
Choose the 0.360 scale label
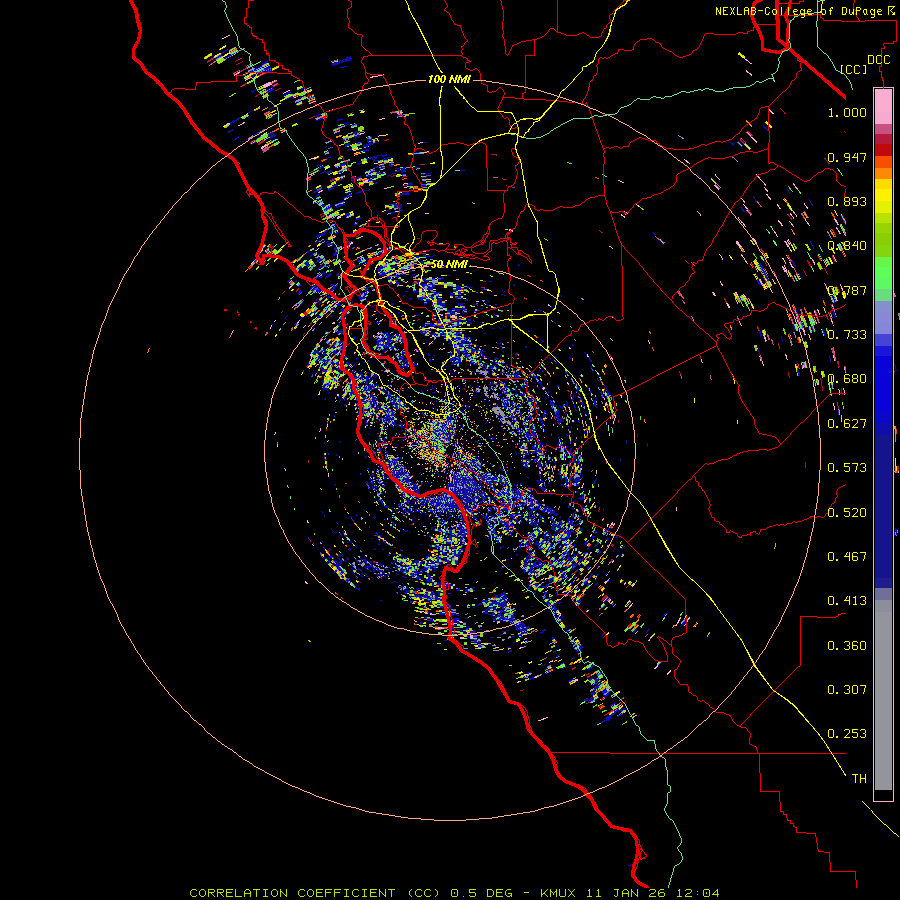(x=847, y=646)
